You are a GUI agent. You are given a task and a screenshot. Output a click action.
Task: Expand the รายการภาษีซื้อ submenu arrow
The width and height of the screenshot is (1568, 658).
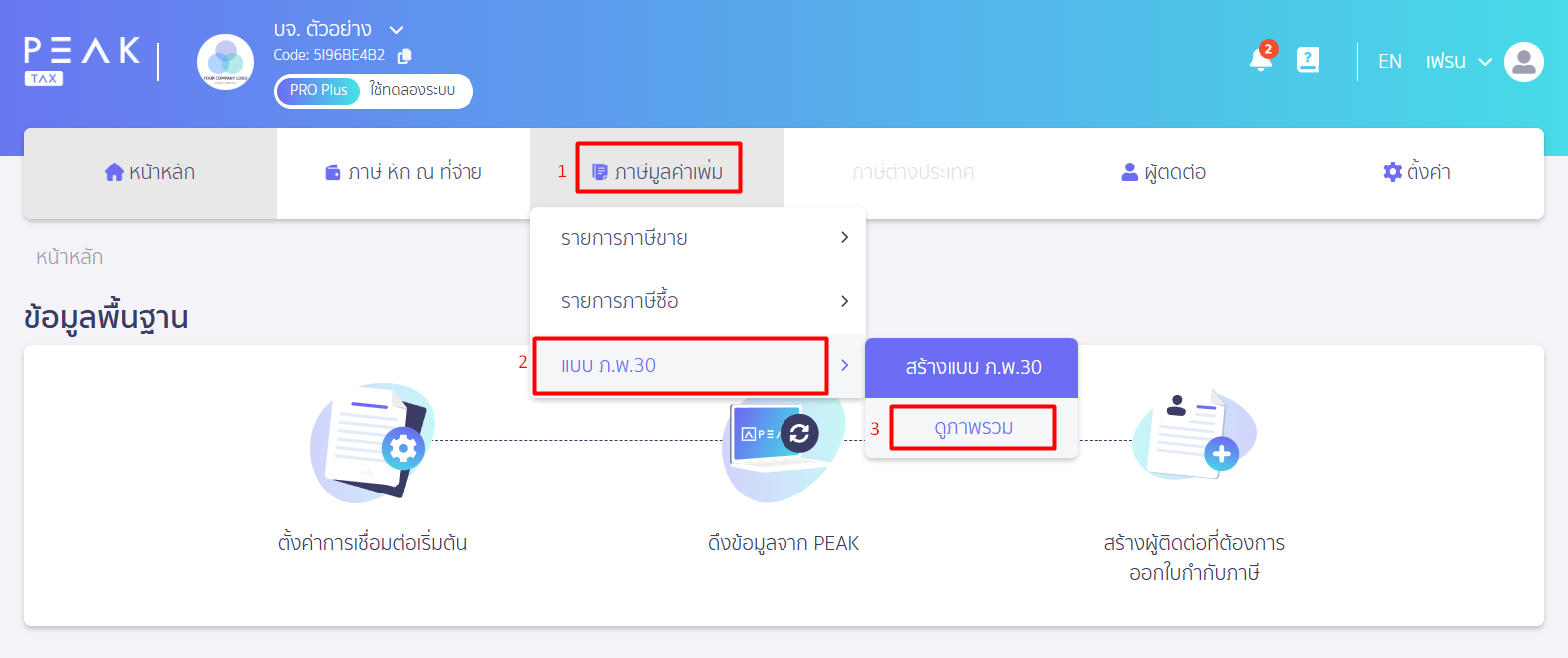tap(844, 301)
